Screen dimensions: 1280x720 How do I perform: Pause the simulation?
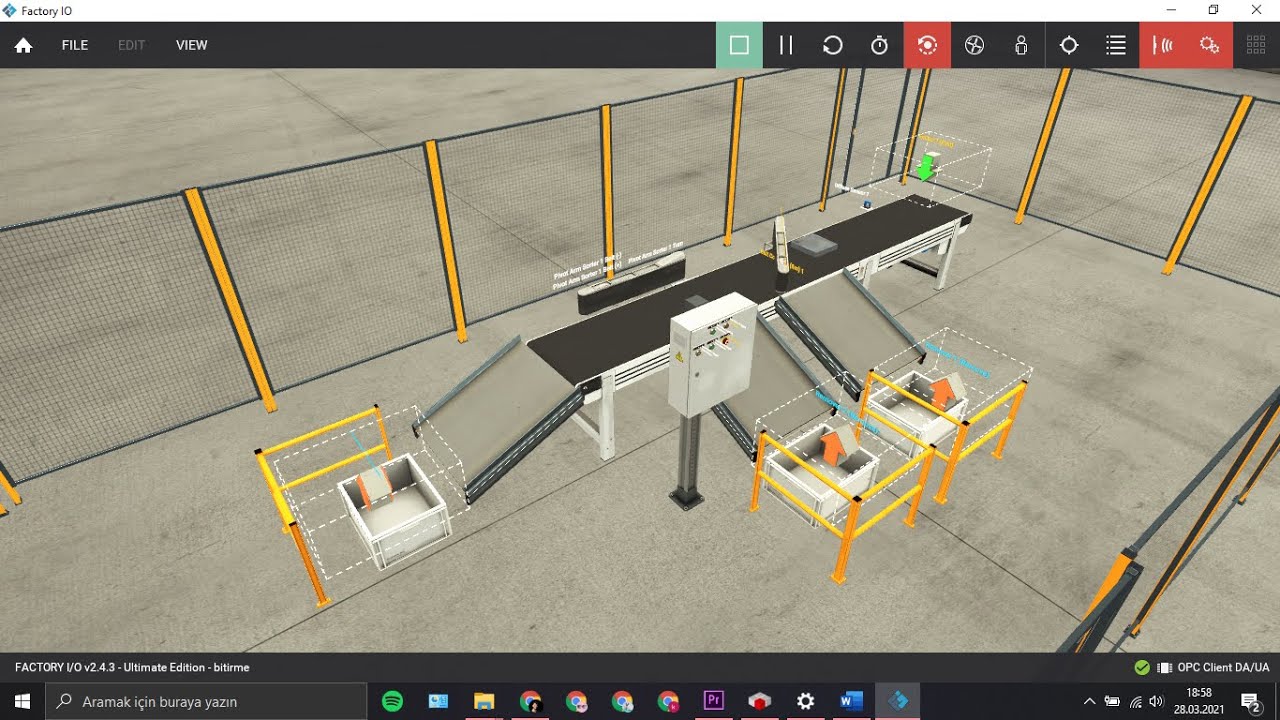coord(786,45)
